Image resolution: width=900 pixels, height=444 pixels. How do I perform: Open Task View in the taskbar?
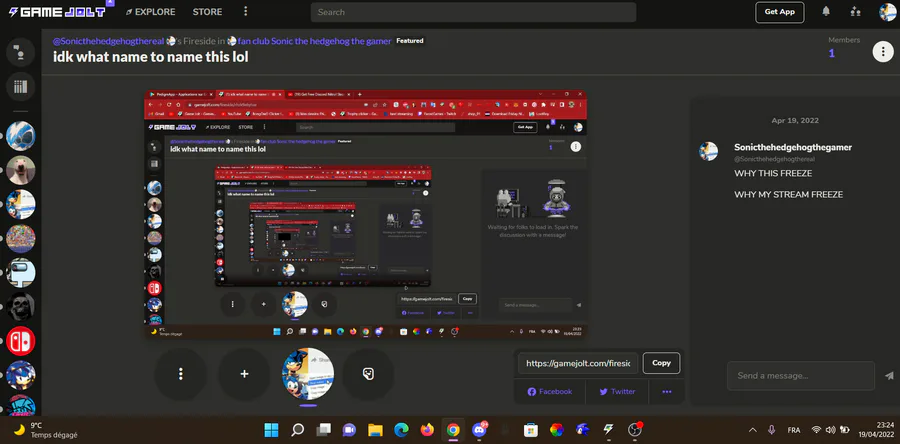pos(324,430)
